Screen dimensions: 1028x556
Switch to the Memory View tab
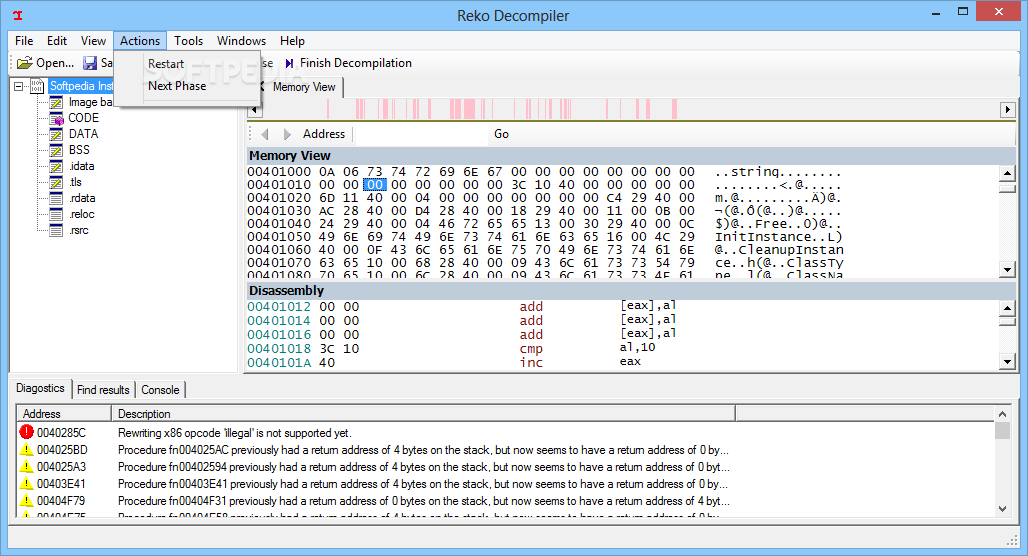304,87
